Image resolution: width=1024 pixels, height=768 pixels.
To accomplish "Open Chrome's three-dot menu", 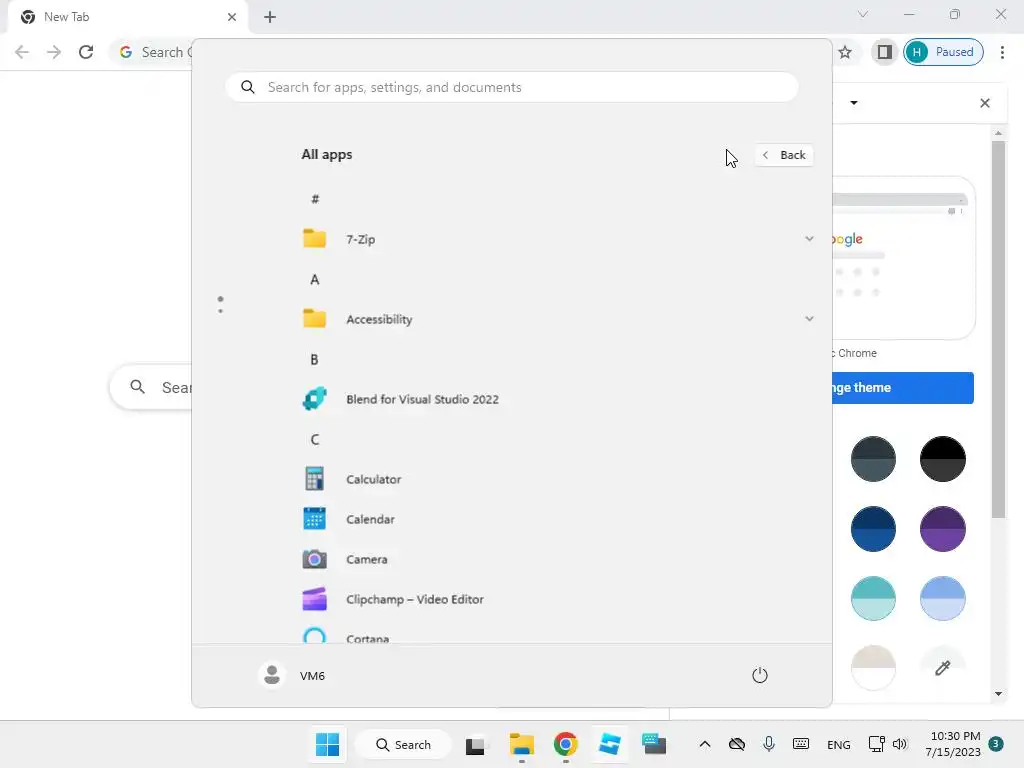I will [1002, 52].
